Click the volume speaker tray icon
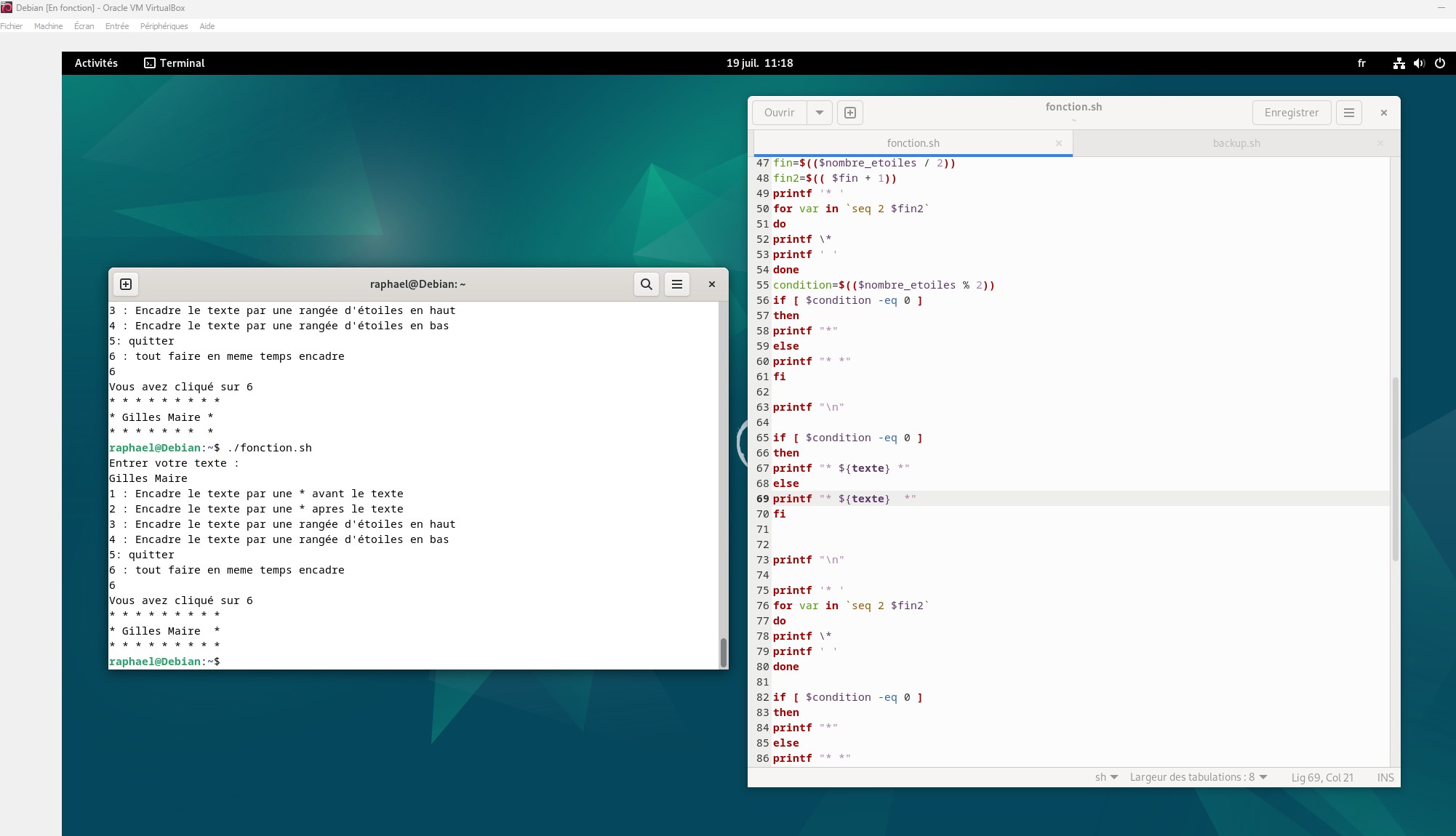Screen dimensions: 1456x836 click(1418, 63)
